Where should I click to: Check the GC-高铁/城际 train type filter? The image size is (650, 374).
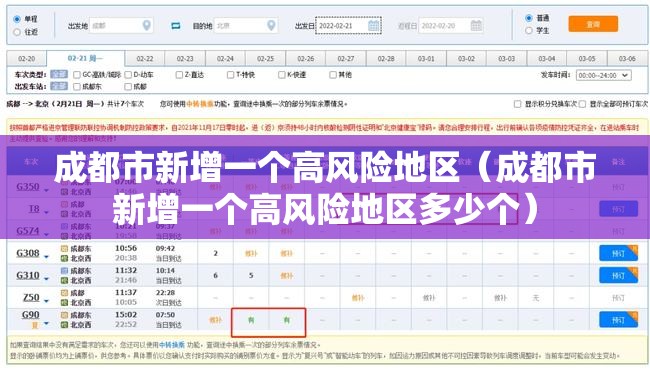(77, 75)
